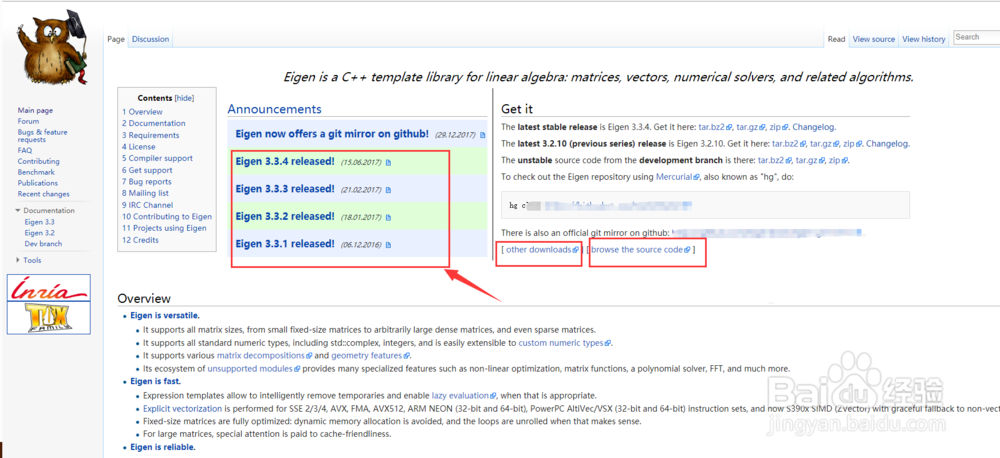Open the Mercurial link
This screenshot has height=458, width=1000.
677,177
